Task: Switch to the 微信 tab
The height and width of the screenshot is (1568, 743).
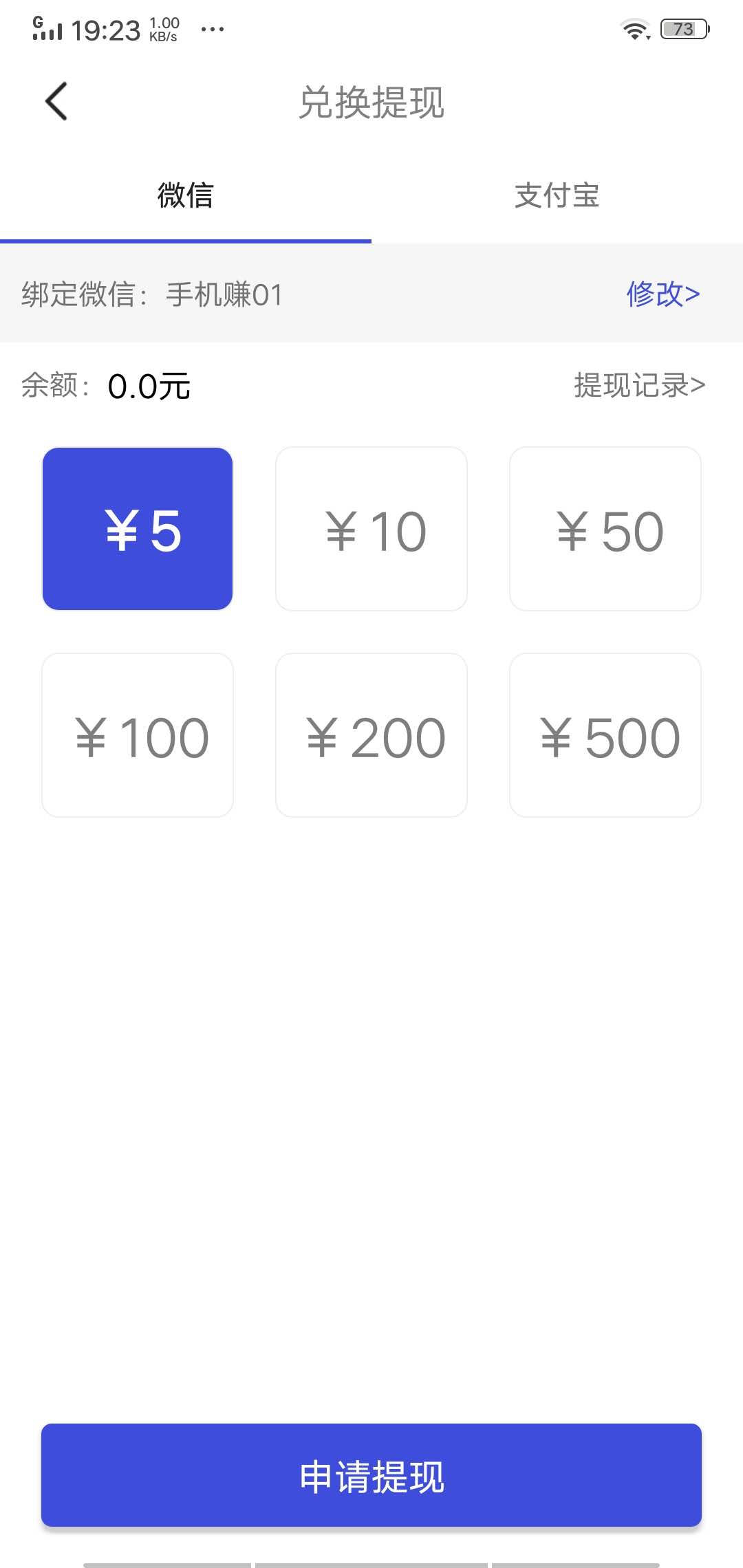Action: pyautogui.click(x=186, y=196)
